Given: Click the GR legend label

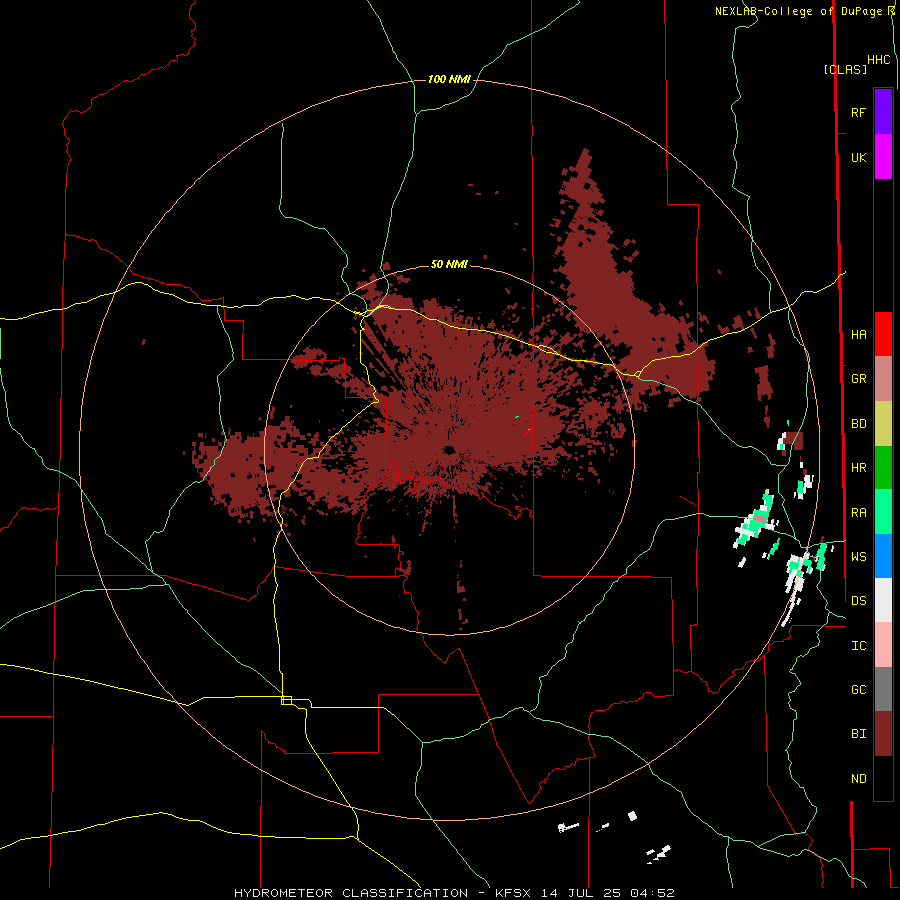Looking at the screenshot, I should 858,379.
